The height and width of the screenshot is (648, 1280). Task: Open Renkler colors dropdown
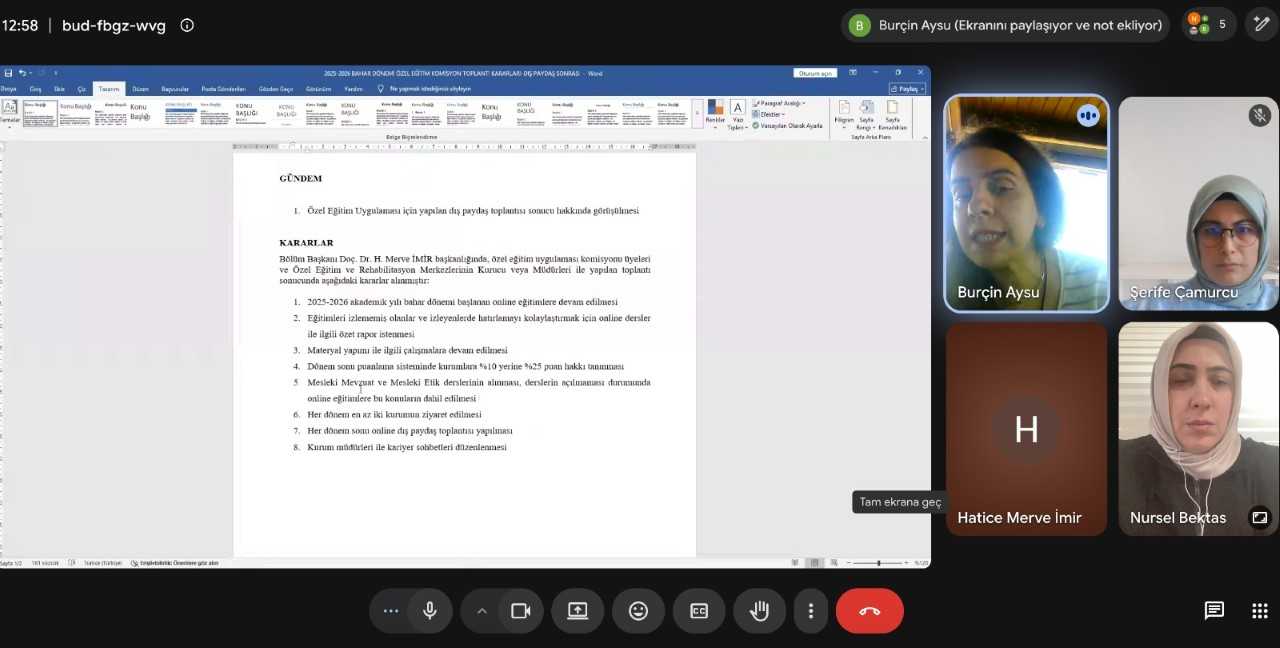click(715, 113)
